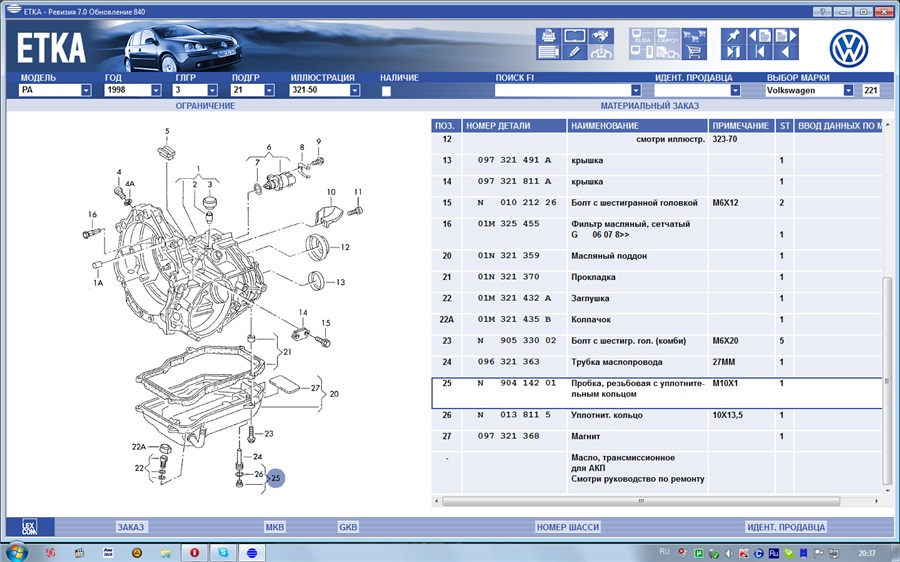Switch to ETKA taskbar button
The image size is (900, 562).
(x=251, y=552)
